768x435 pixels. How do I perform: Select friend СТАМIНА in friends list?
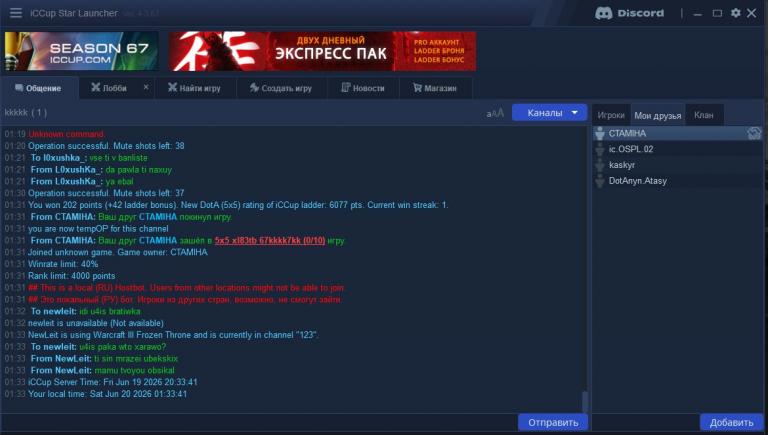(x=677, y=133)
